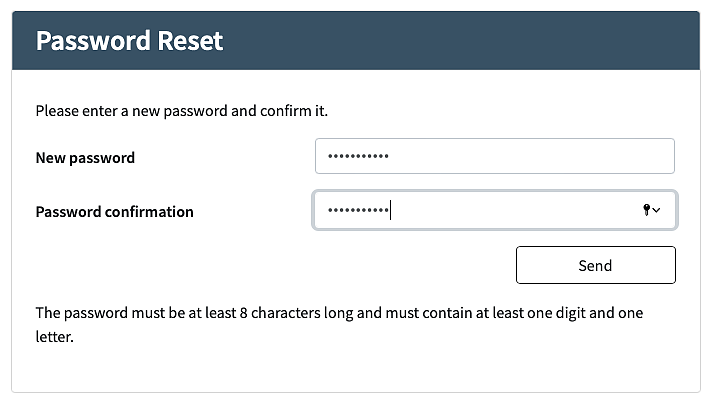This screenshot has width=707, height=402.
Task: Click the word "Send" on the button
Action: pos(595,265)
